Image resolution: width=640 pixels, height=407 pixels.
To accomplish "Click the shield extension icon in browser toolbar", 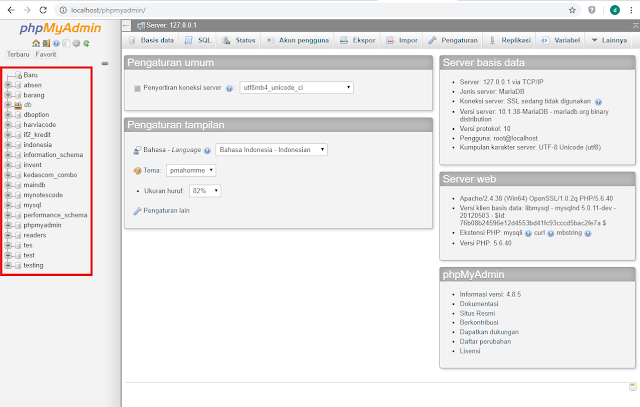I will tap(592, 10).
